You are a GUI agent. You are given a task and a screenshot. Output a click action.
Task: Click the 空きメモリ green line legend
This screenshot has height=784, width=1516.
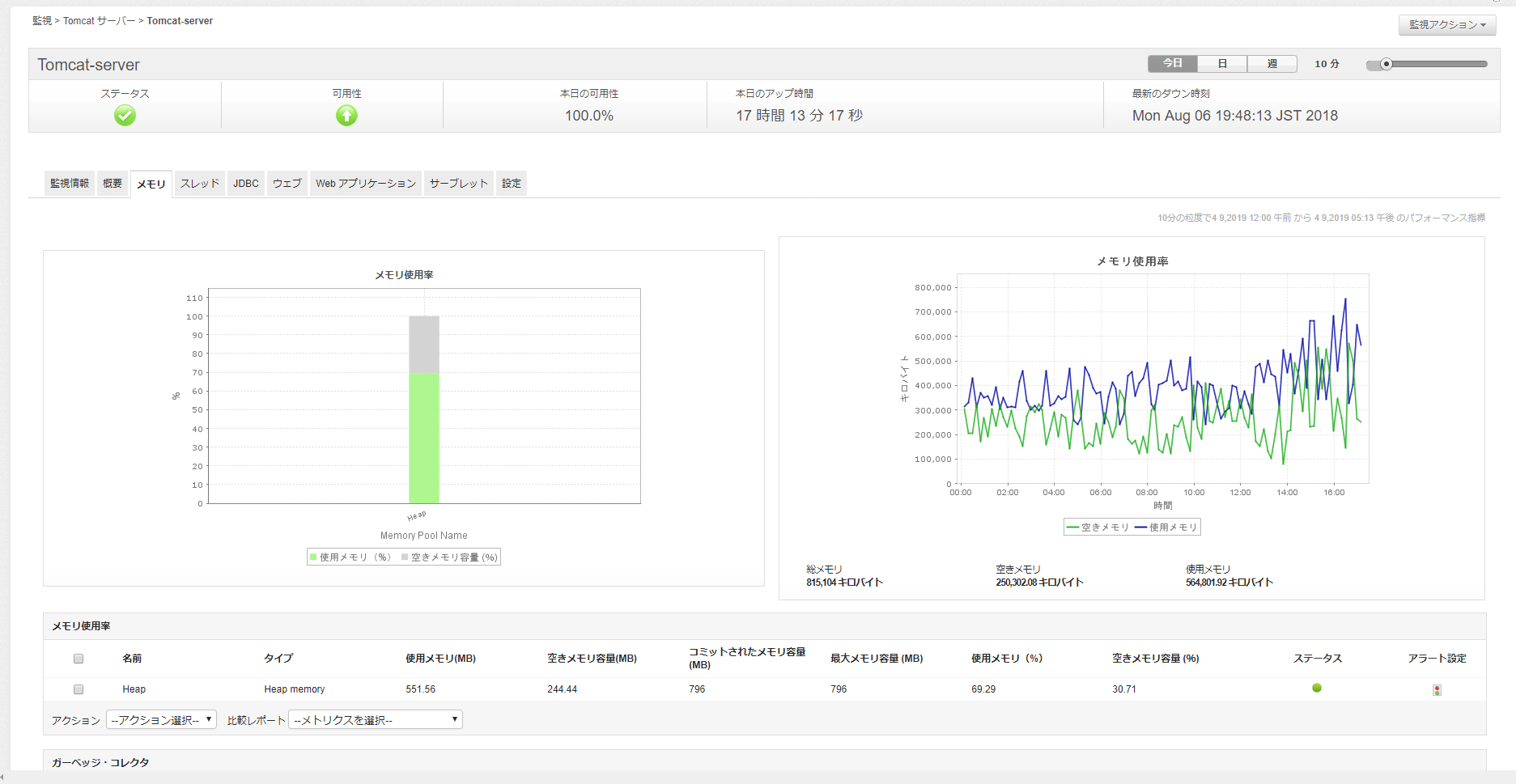tap(1073, 528)
